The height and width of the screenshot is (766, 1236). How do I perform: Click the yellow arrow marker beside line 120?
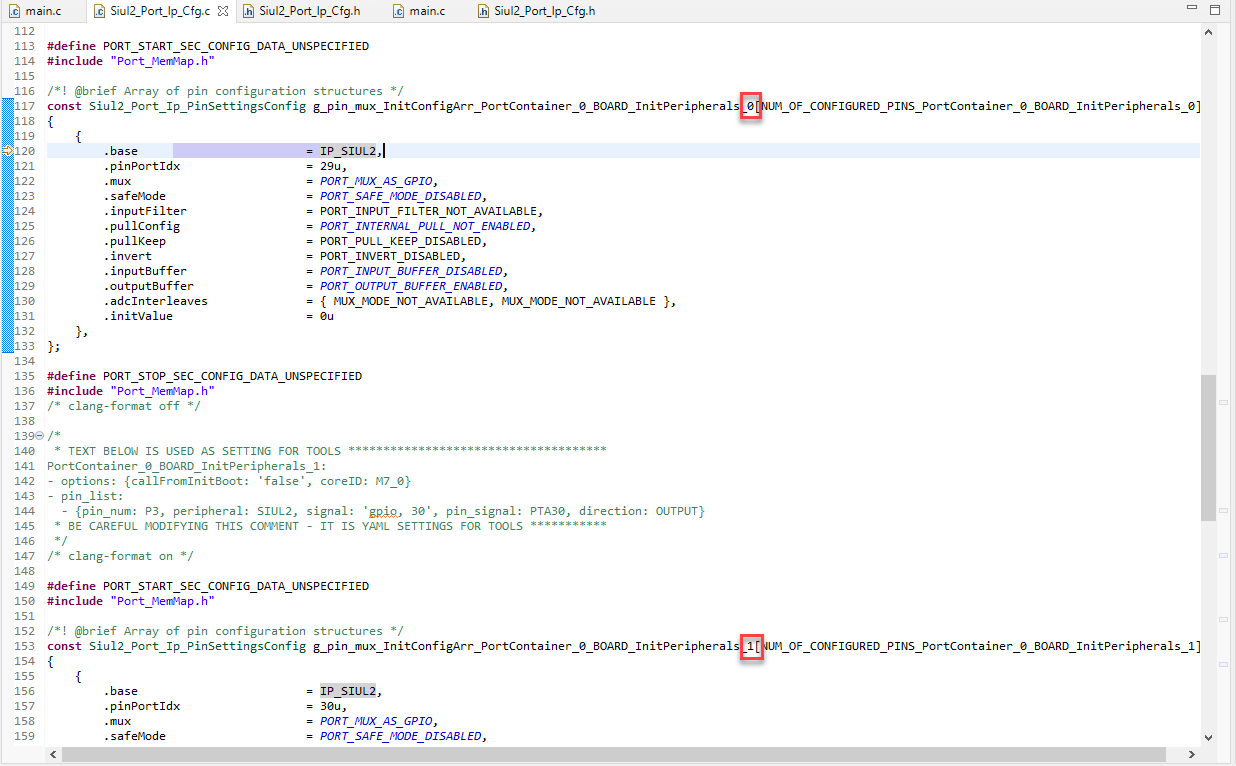[6, 150]
